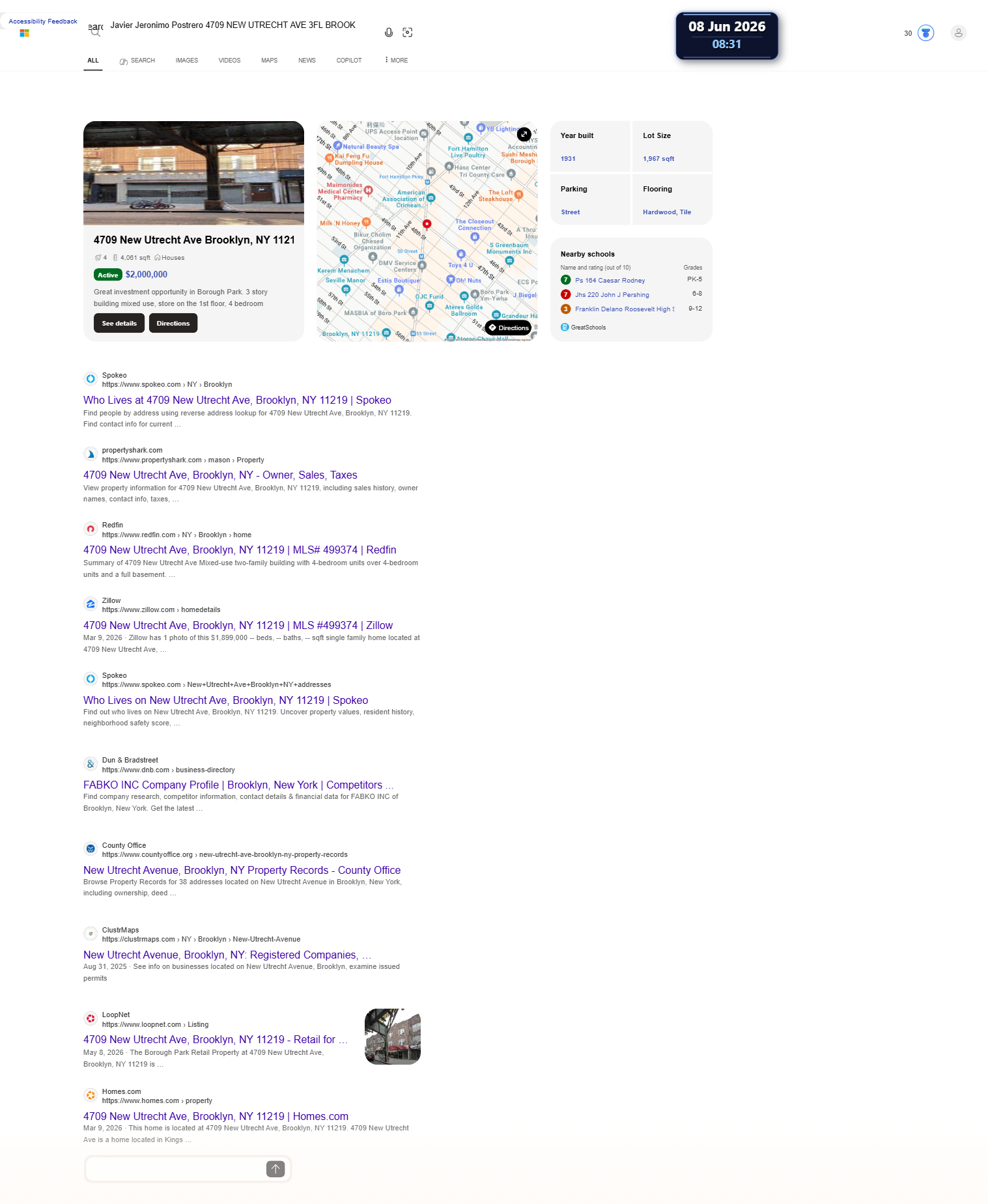The image size is (988, 1204).
Task: Click the Homes.com favicon
Action: 91,1095
